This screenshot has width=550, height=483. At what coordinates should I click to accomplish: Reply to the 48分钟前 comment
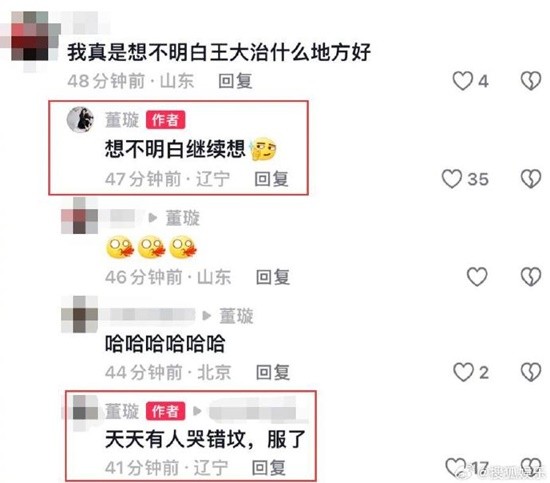pos(235,81)
